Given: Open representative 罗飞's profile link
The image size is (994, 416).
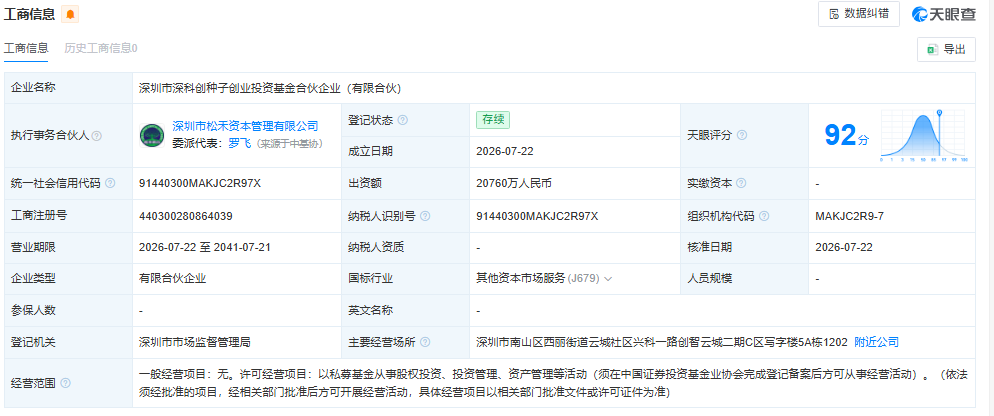Looking at the screenshot, I should coord(238,144).
